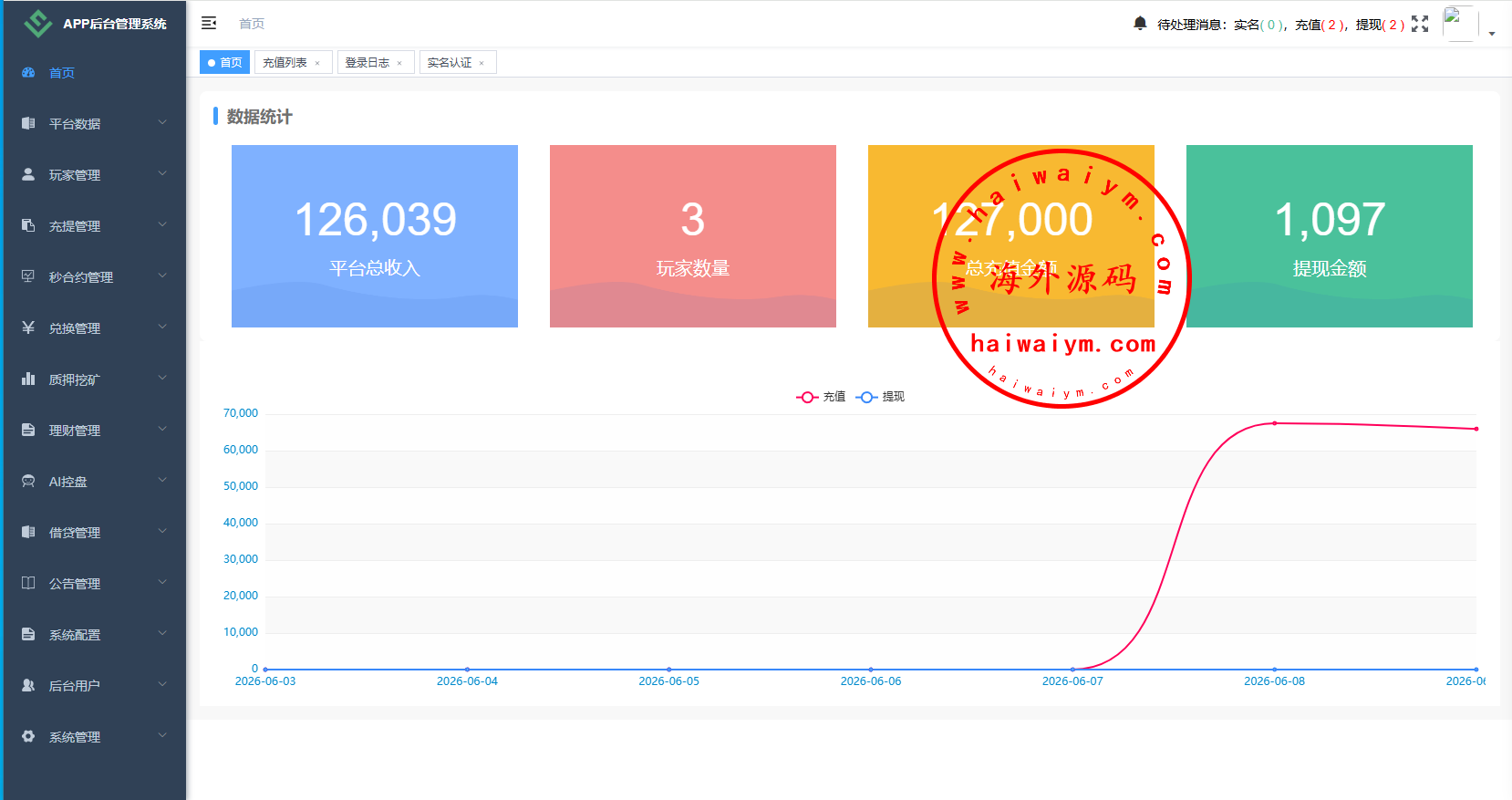Expand the 平台数据 menu chevron
Image resolution: width=1512 pixels, height=800 pixels.
162,122
